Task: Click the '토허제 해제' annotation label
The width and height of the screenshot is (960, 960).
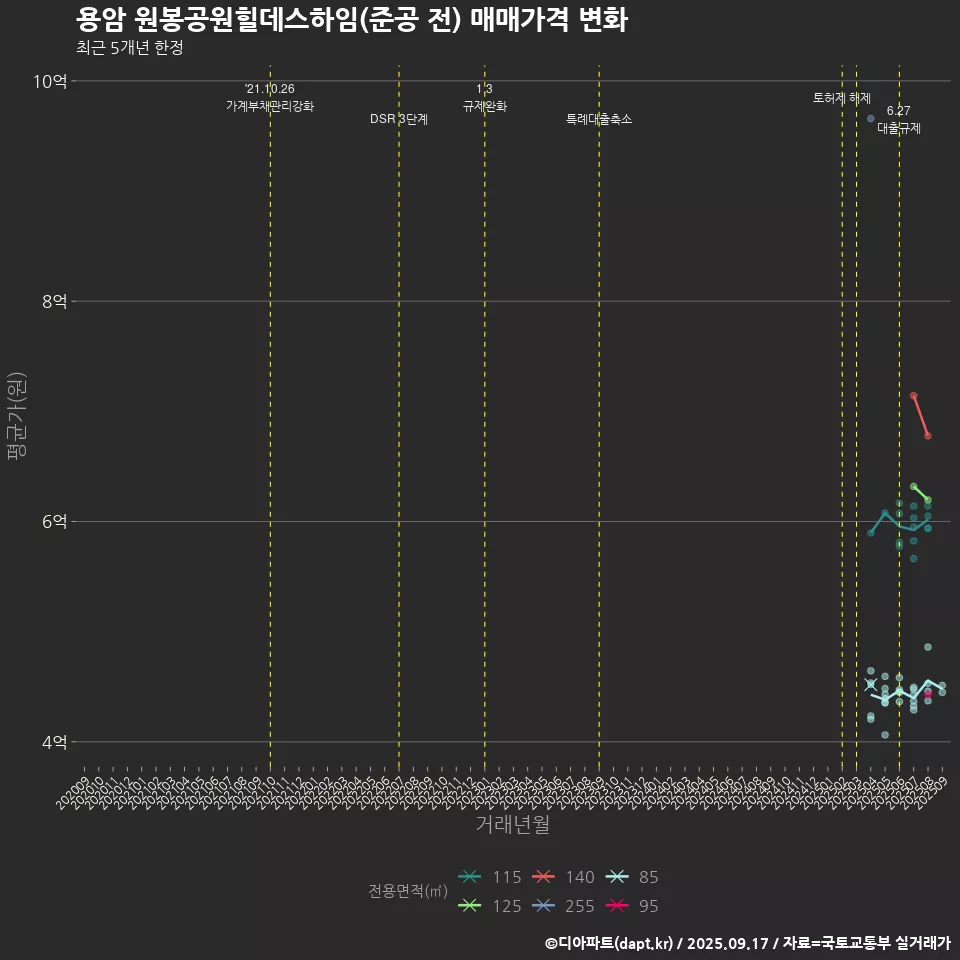Action: (x=842, y=98)
